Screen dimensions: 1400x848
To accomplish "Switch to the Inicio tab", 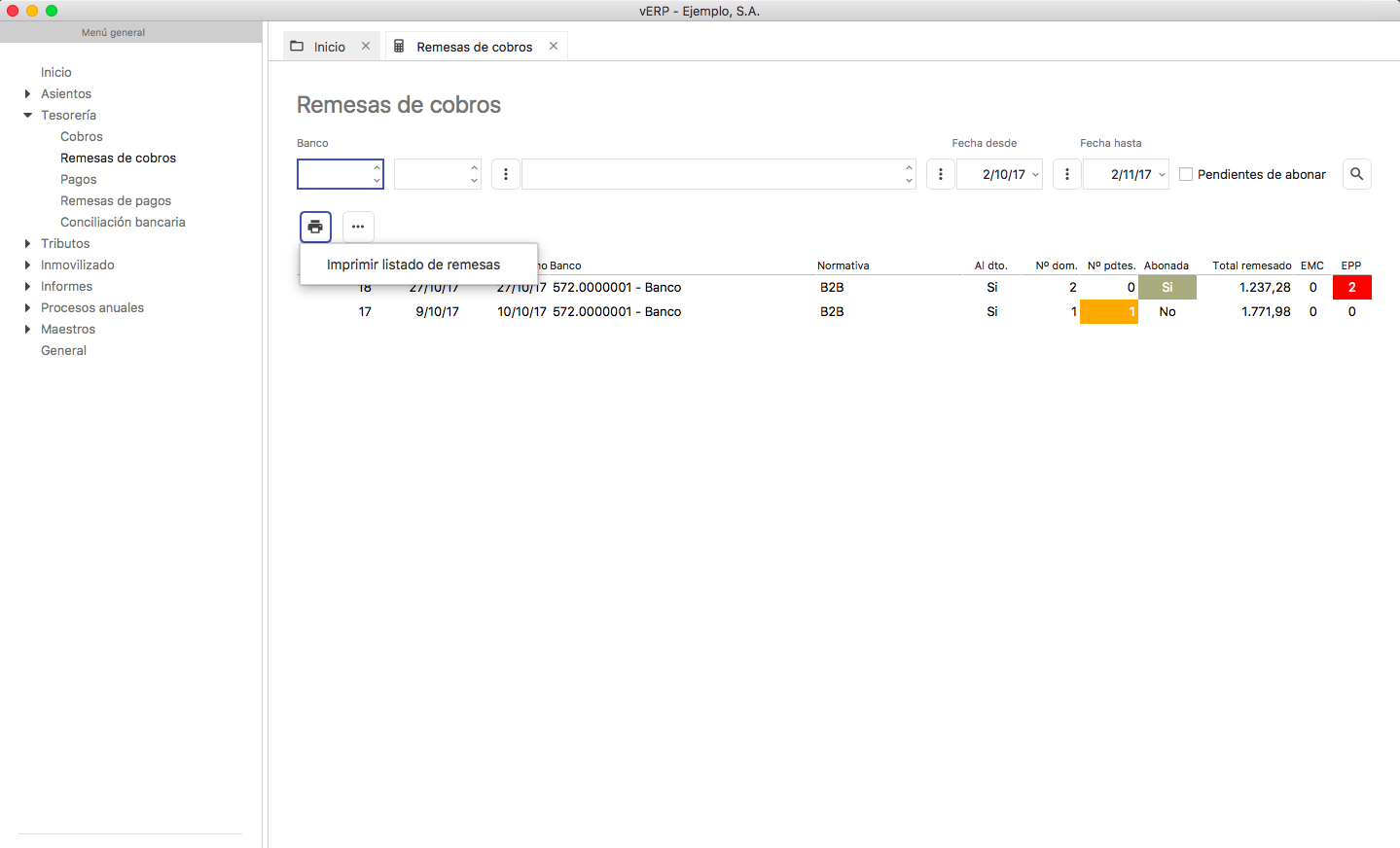I will coord(329,47).
